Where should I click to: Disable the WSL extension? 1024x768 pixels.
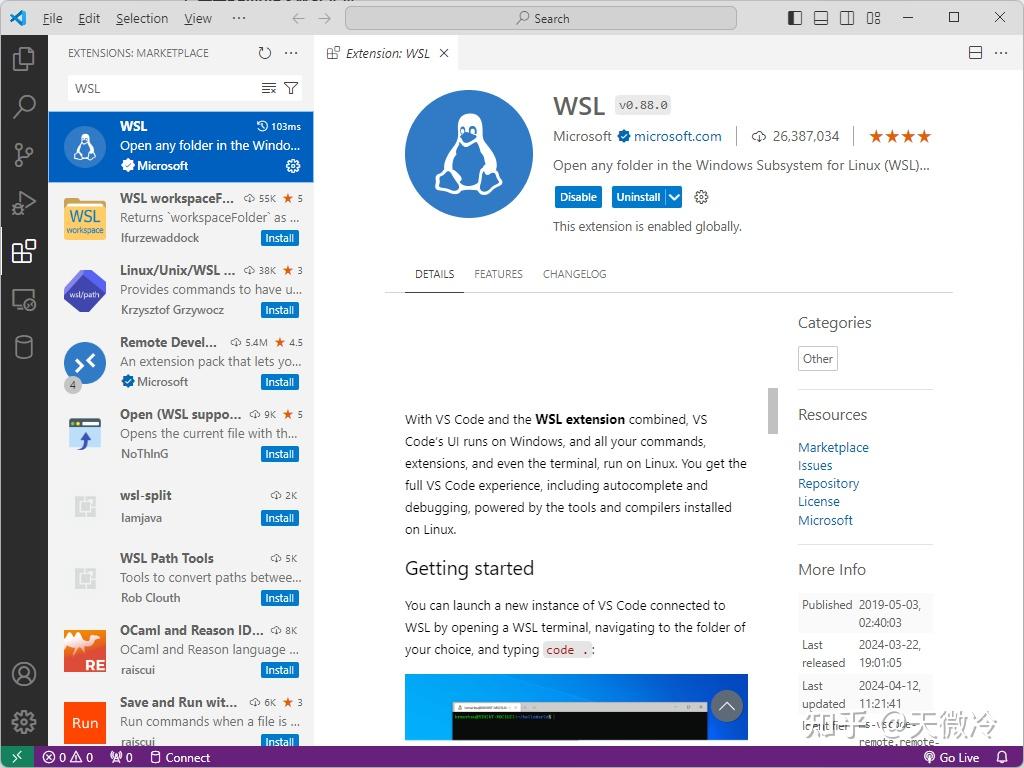click(578, 197)
